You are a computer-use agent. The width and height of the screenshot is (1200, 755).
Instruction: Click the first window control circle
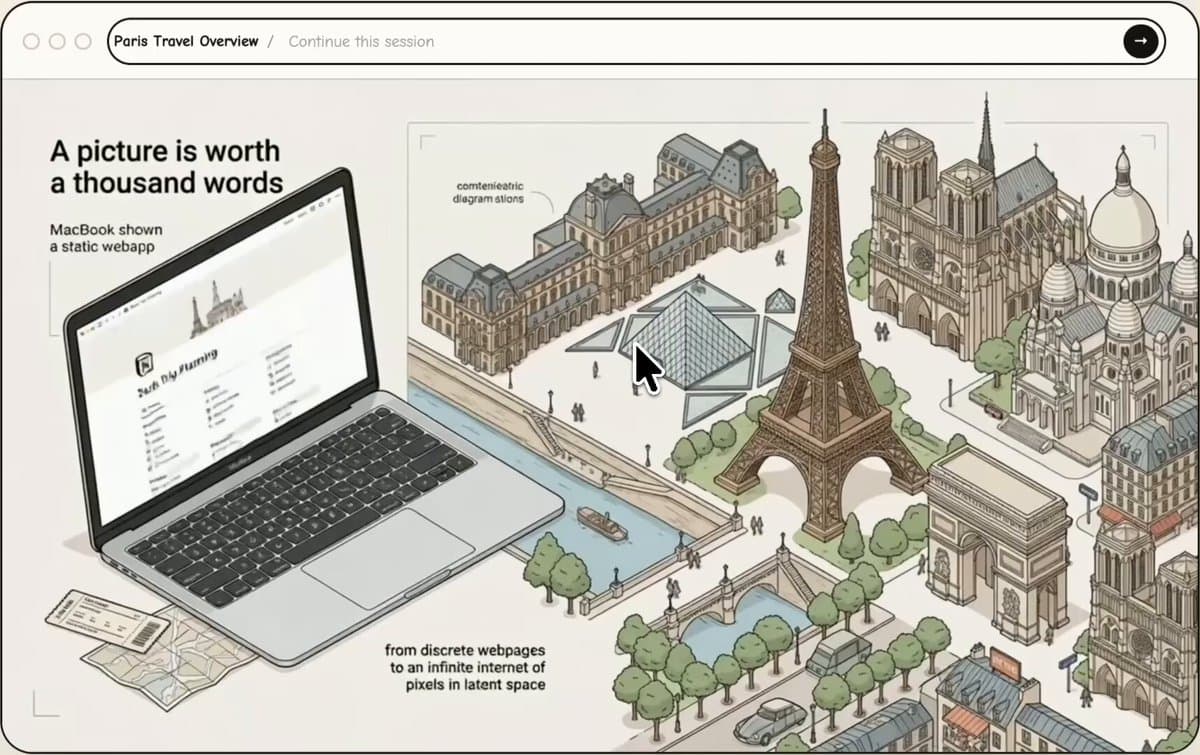31,42
